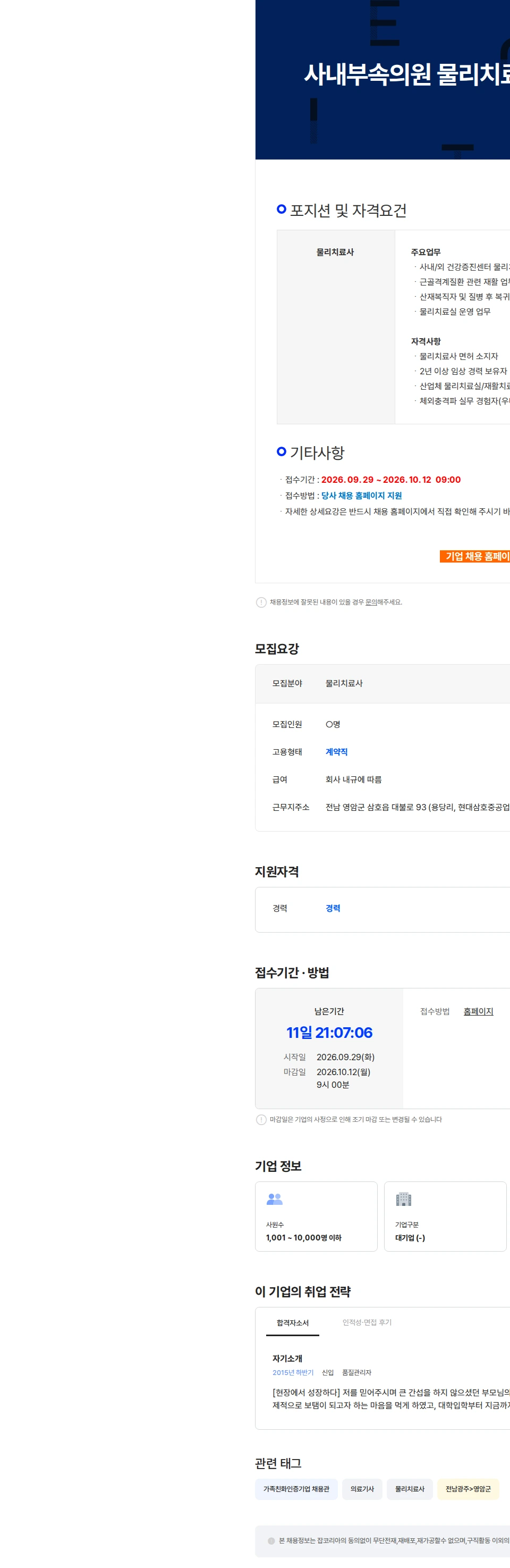The width and height of the screenshot is (510, 1568).
Task: Click the blue 경력 link in 지원자격
Action: (x=333, y=908)
